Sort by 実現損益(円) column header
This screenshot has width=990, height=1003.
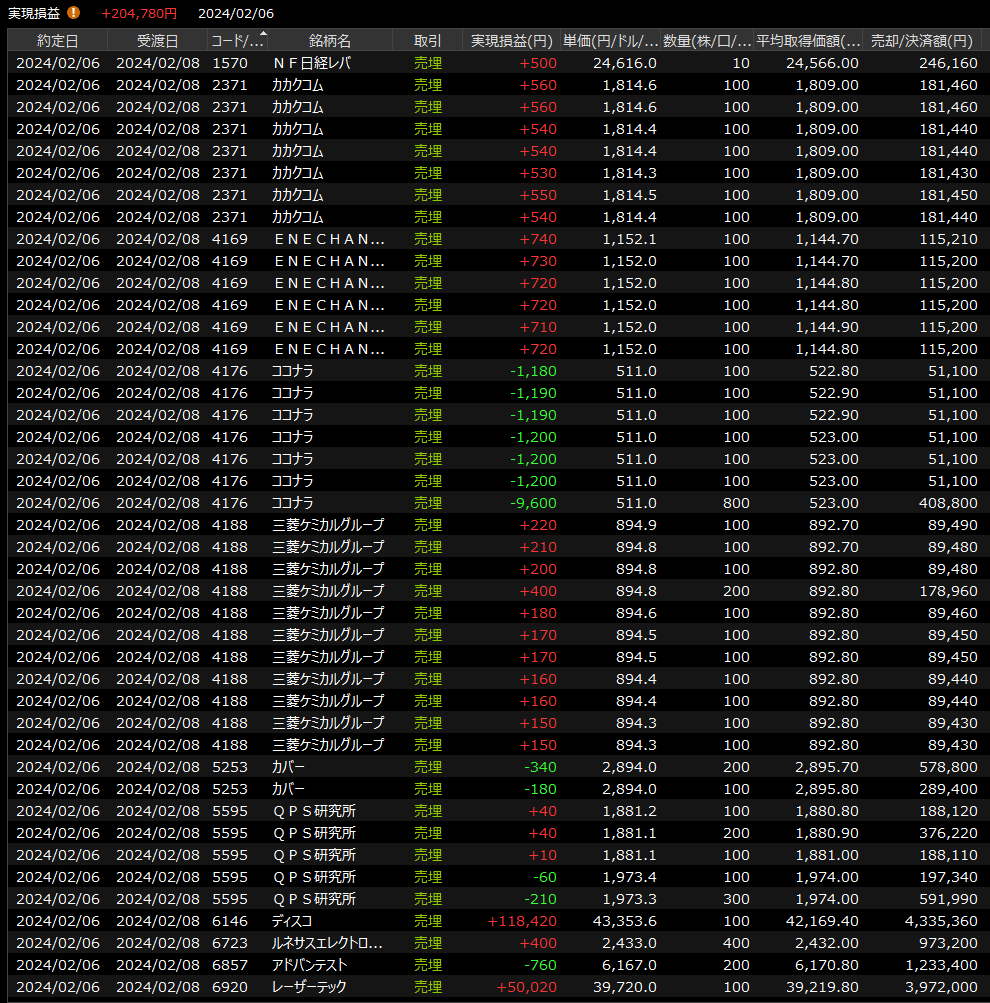click(511, 41)
